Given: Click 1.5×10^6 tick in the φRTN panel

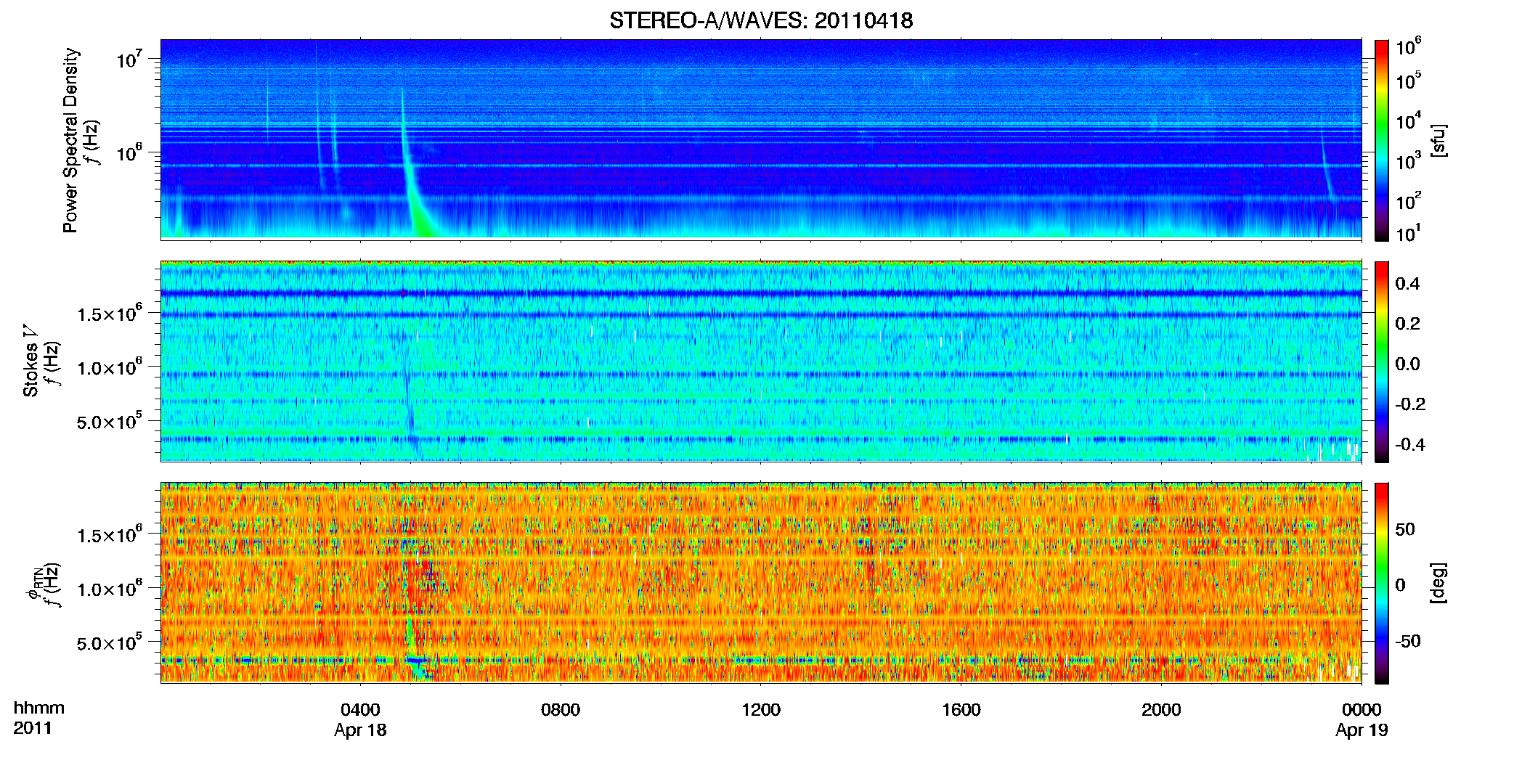Looking at the screenshot, I should click(111, 534).
